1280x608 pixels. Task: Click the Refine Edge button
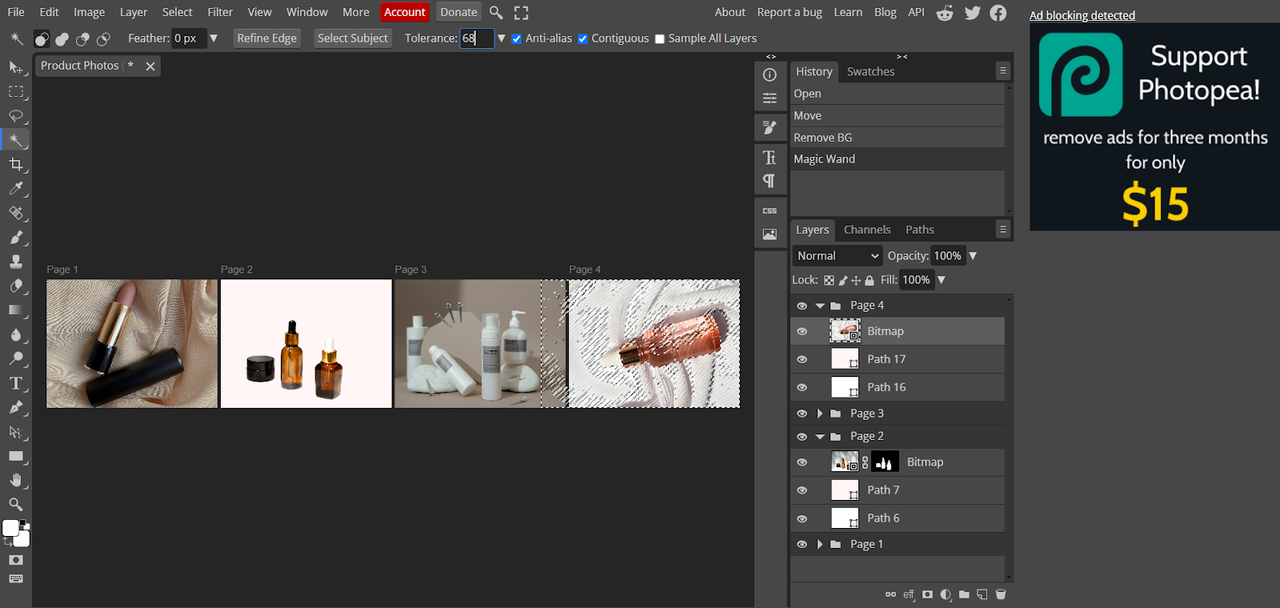[267, 38]
